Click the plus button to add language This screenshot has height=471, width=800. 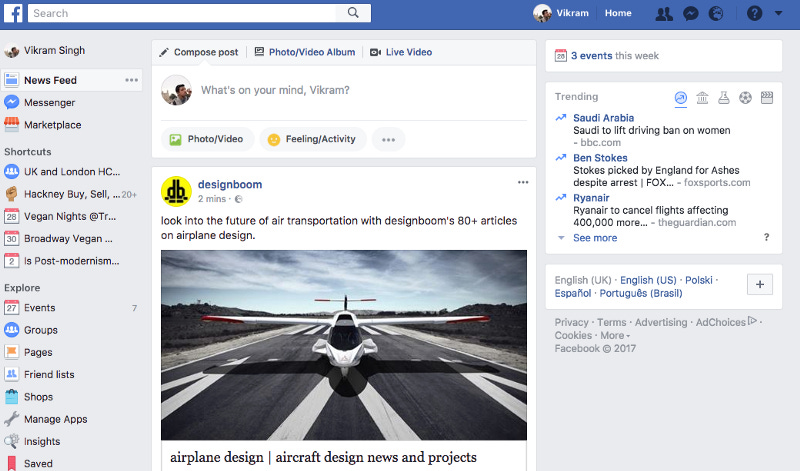760,284
